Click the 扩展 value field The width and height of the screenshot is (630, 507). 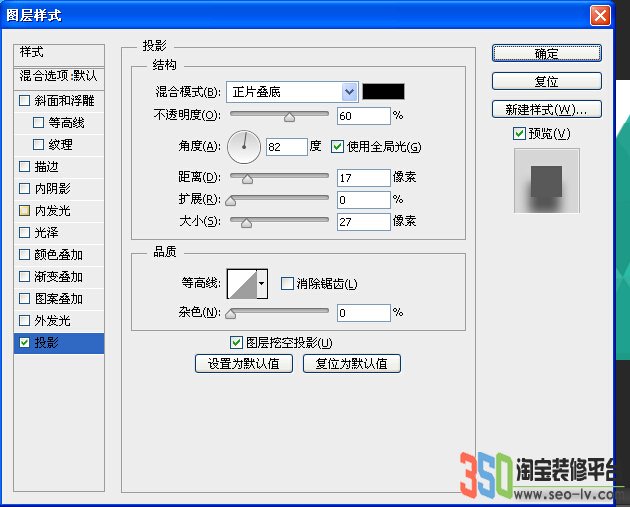(364, 200)
